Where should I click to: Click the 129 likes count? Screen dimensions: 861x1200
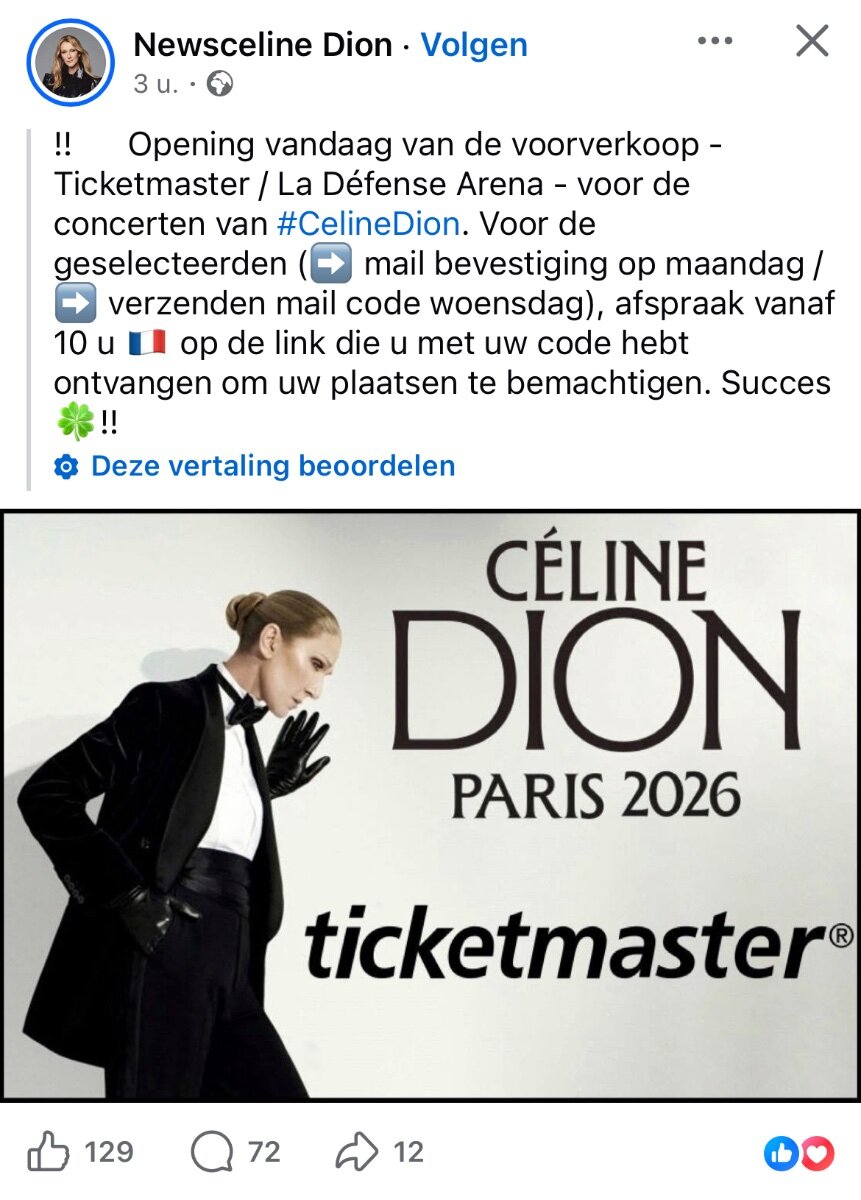click(109, 1153)
